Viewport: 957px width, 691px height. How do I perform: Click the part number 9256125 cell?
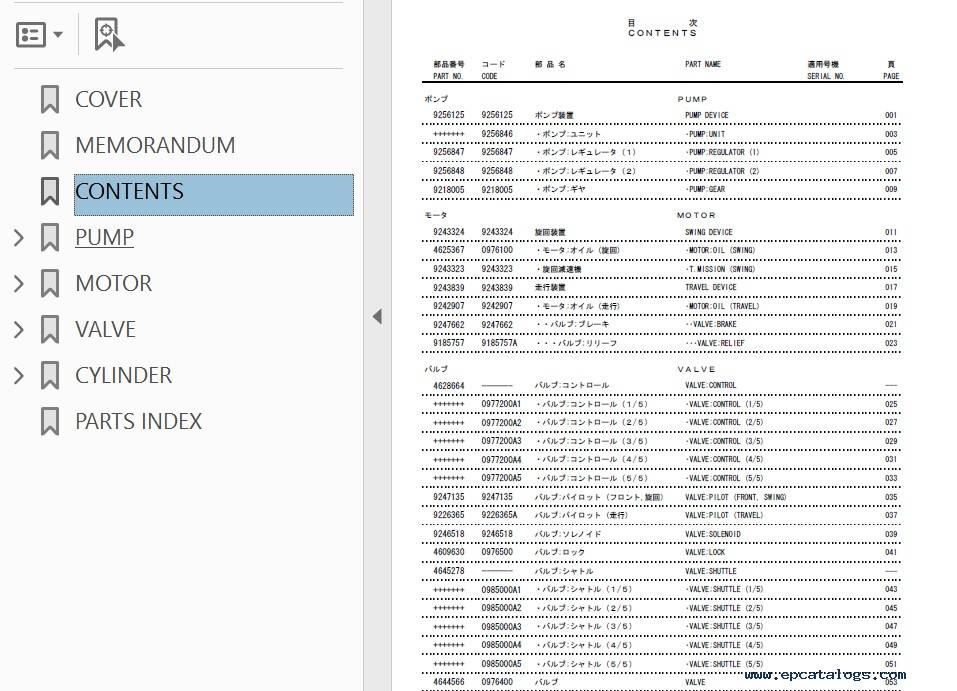(449, 115)
